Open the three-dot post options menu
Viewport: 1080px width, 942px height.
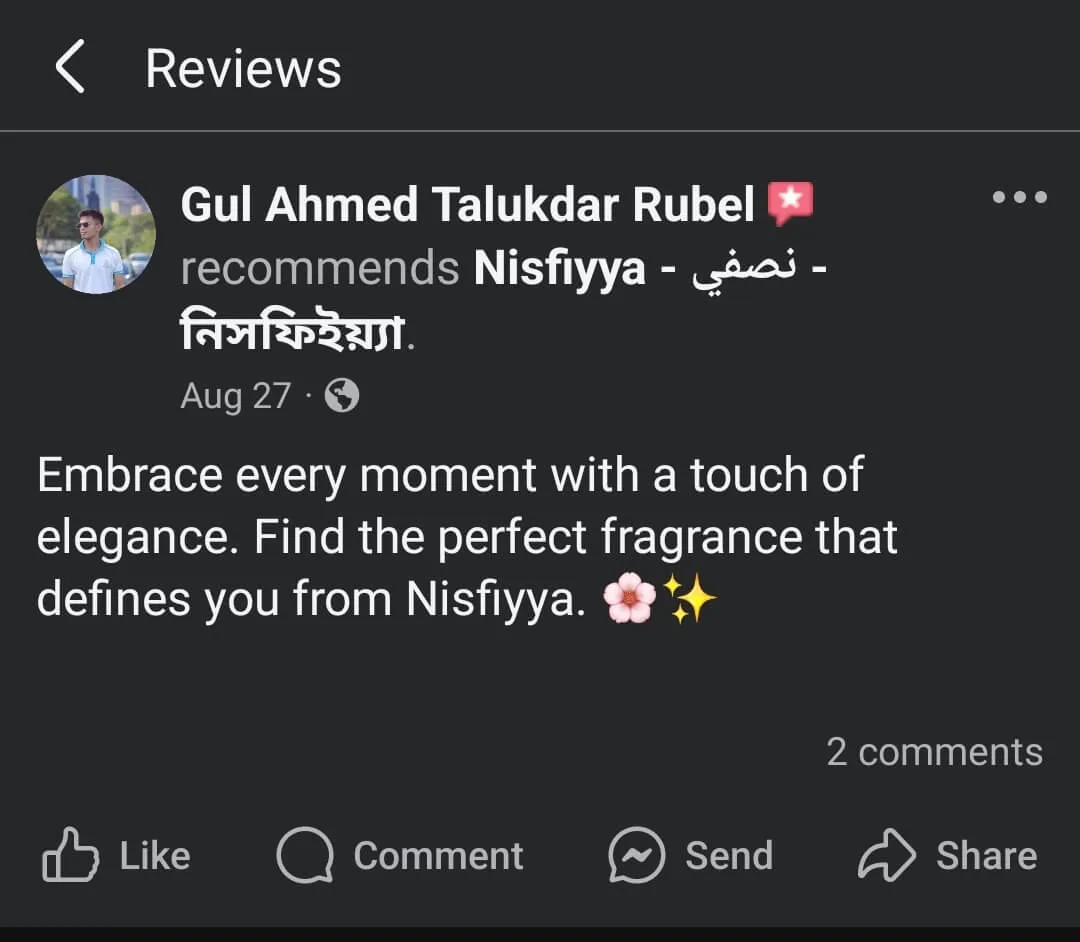(1019, 198)
